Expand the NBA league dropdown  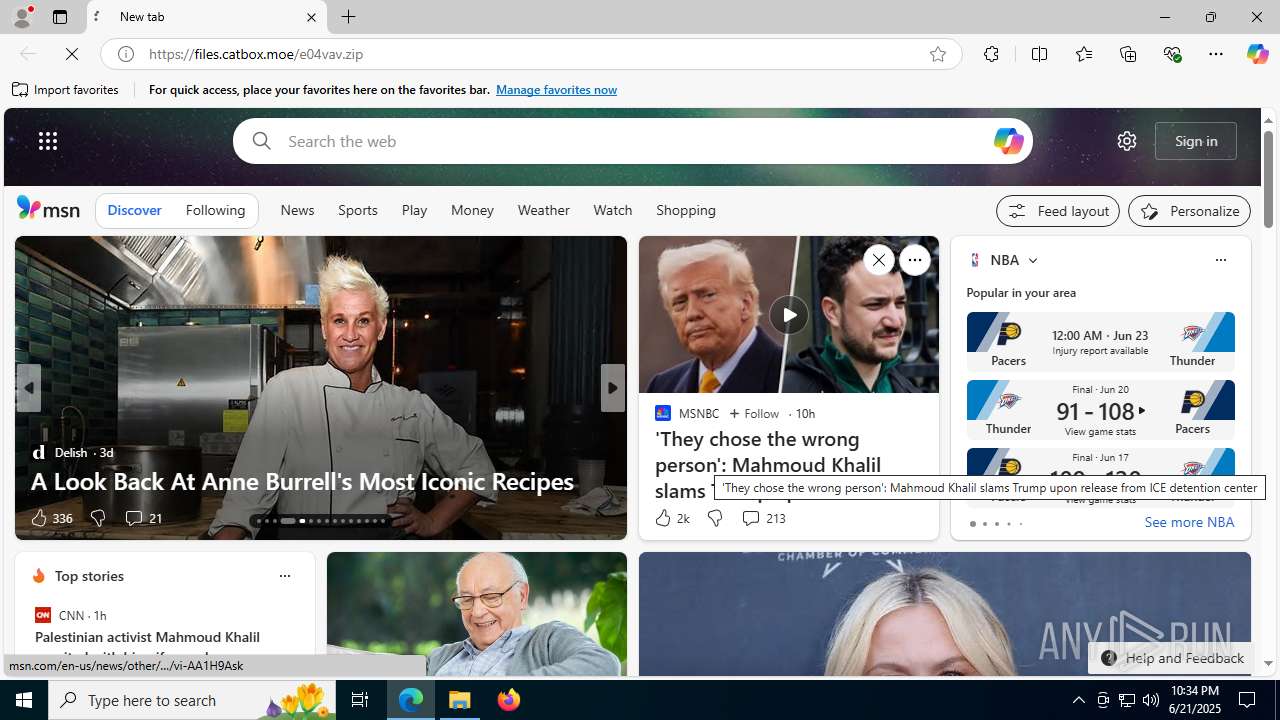pos(1032,260)
